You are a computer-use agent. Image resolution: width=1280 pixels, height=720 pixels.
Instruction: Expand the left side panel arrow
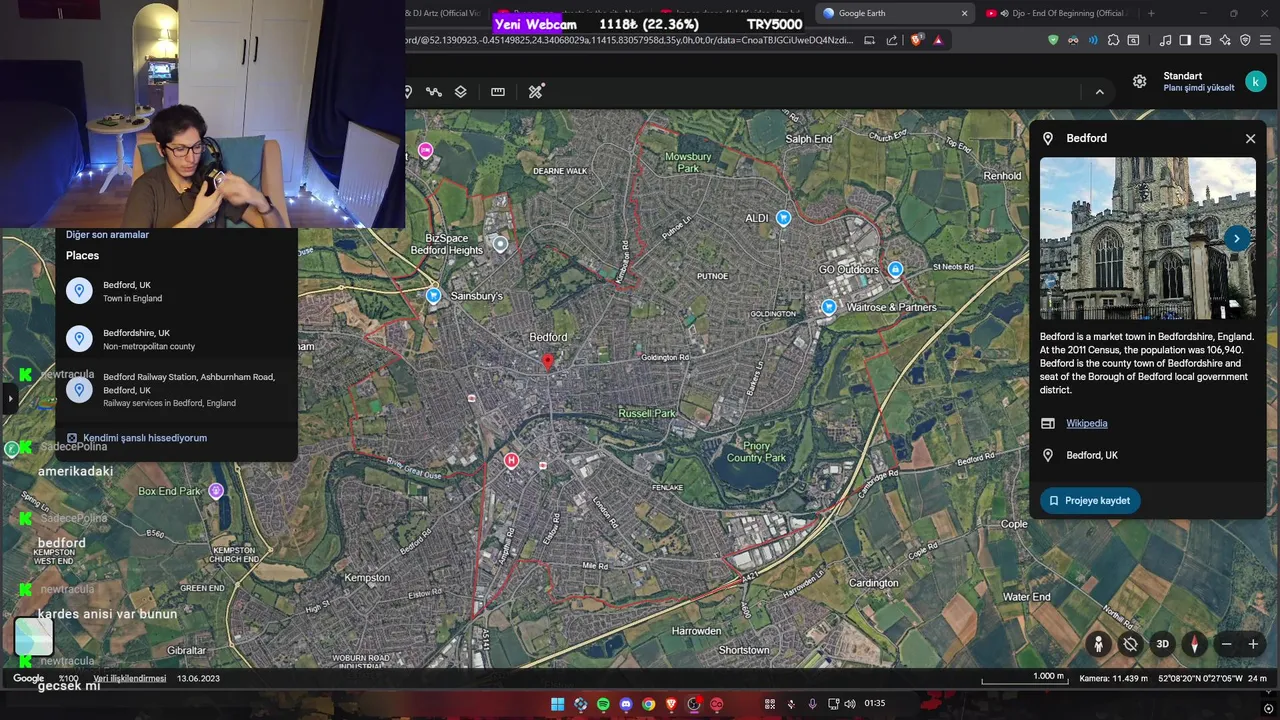10,398
